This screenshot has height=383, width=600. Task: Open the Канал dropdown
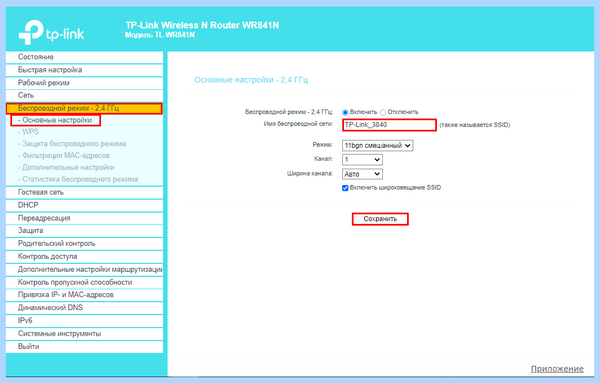[362, 160]
